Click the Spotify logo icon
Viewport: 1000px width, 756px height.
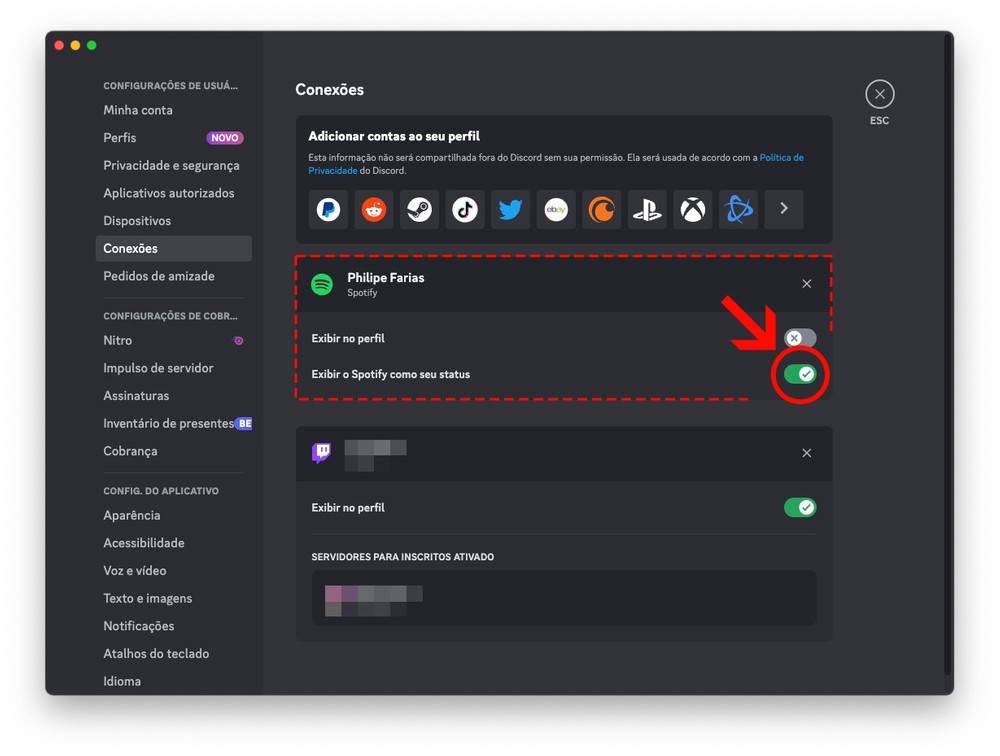[x=322, y=284]
